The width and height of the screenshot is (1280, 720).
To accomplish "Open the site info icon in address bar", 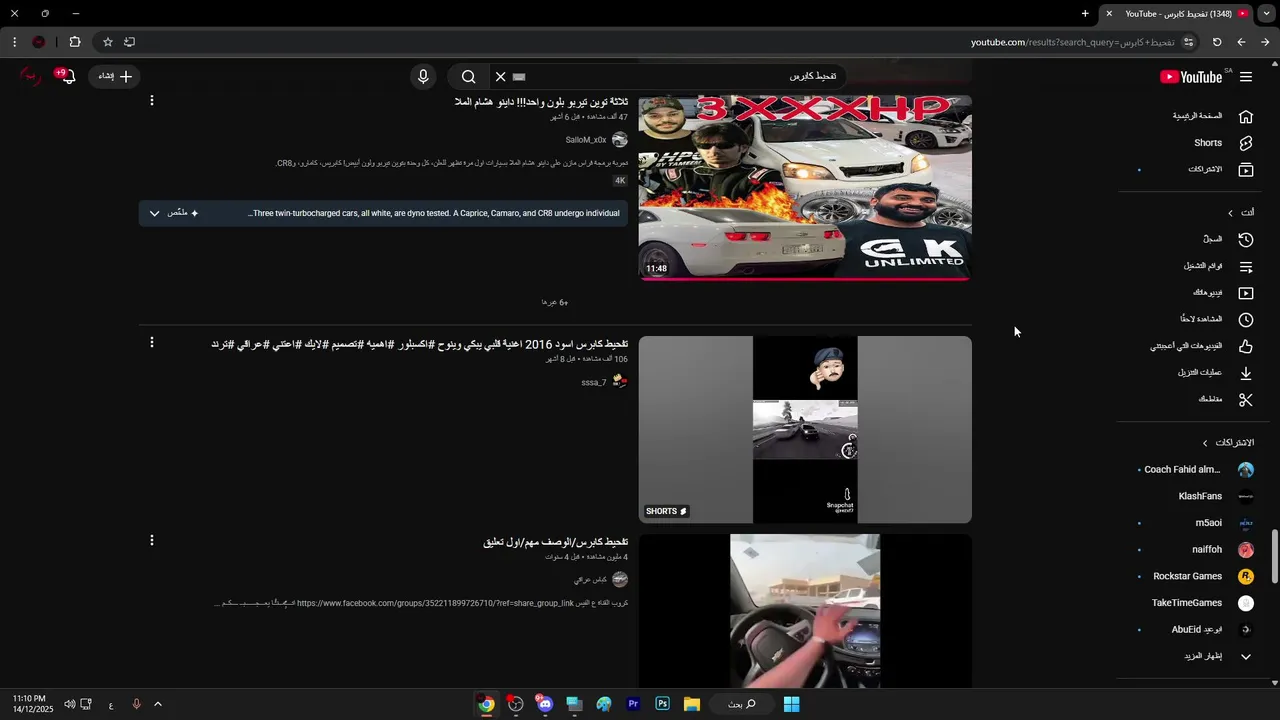I will click(1188, 42).
